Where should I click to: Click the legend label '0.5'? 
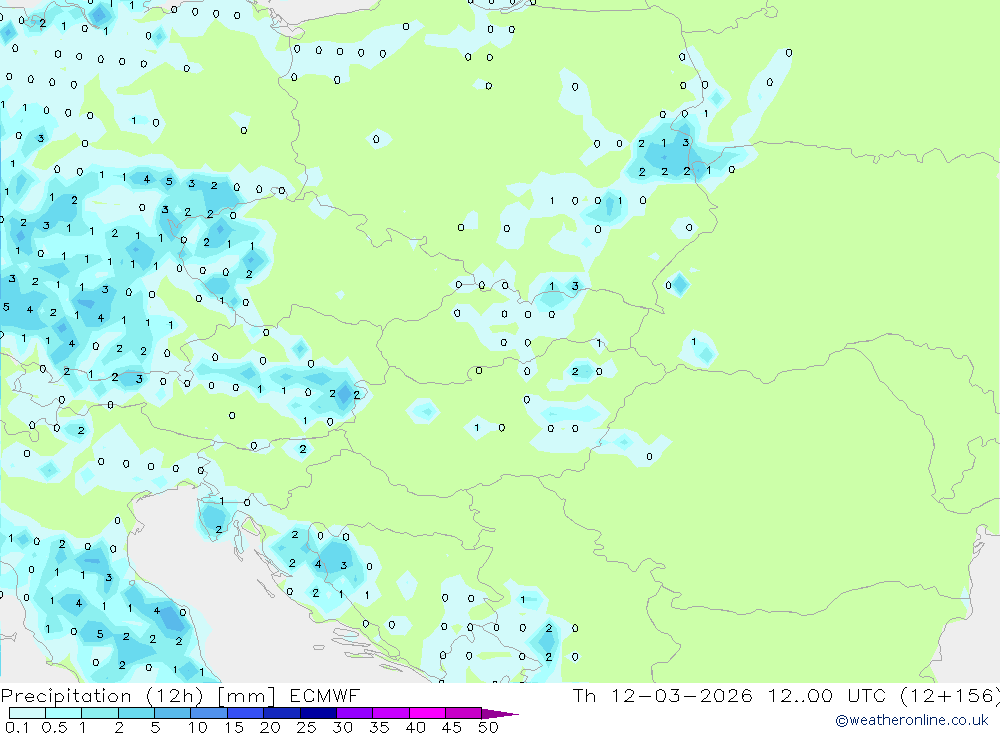click(x=54, y=727)
